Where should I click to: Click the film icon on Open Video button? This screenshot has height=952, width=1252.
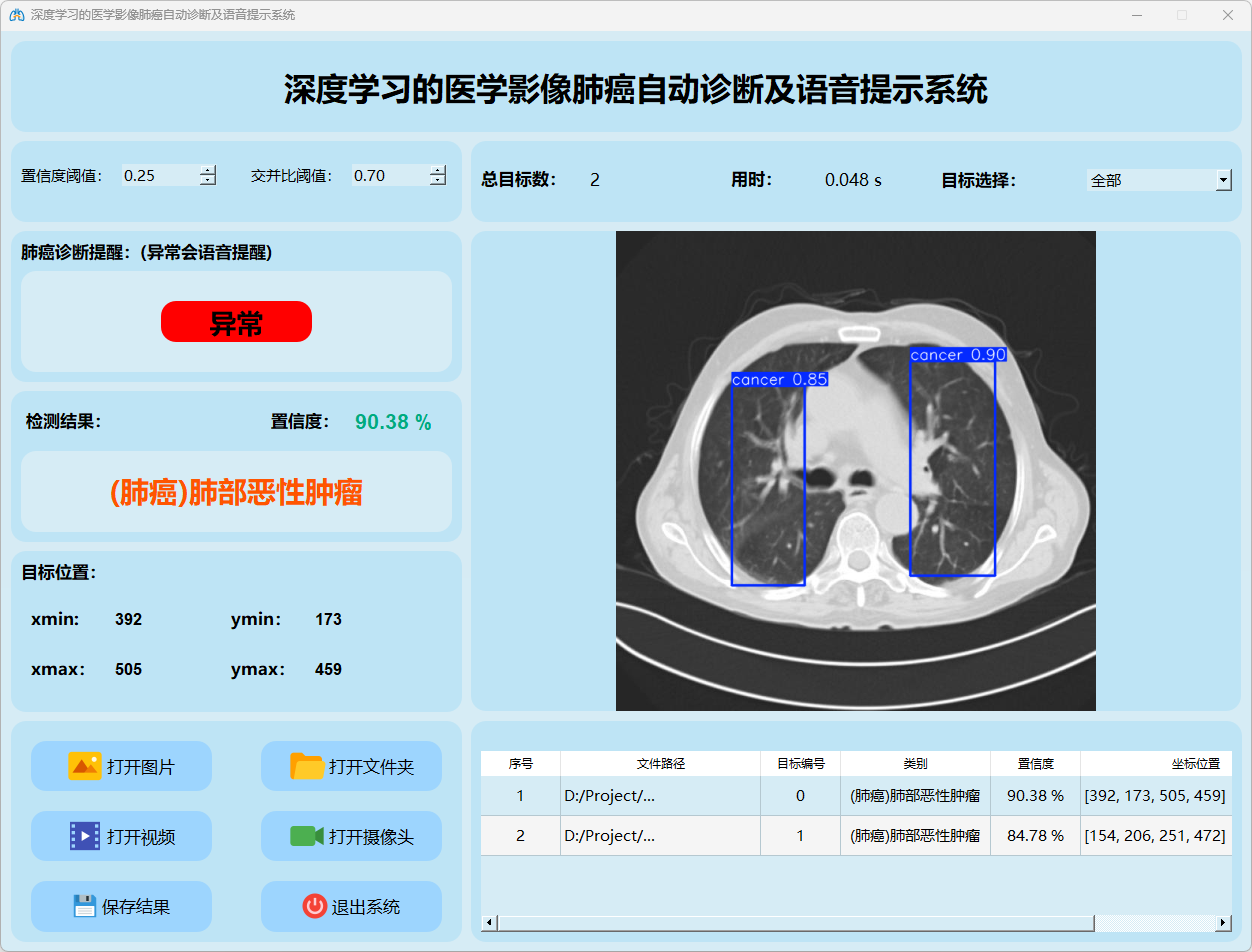[x=84, y=836]
